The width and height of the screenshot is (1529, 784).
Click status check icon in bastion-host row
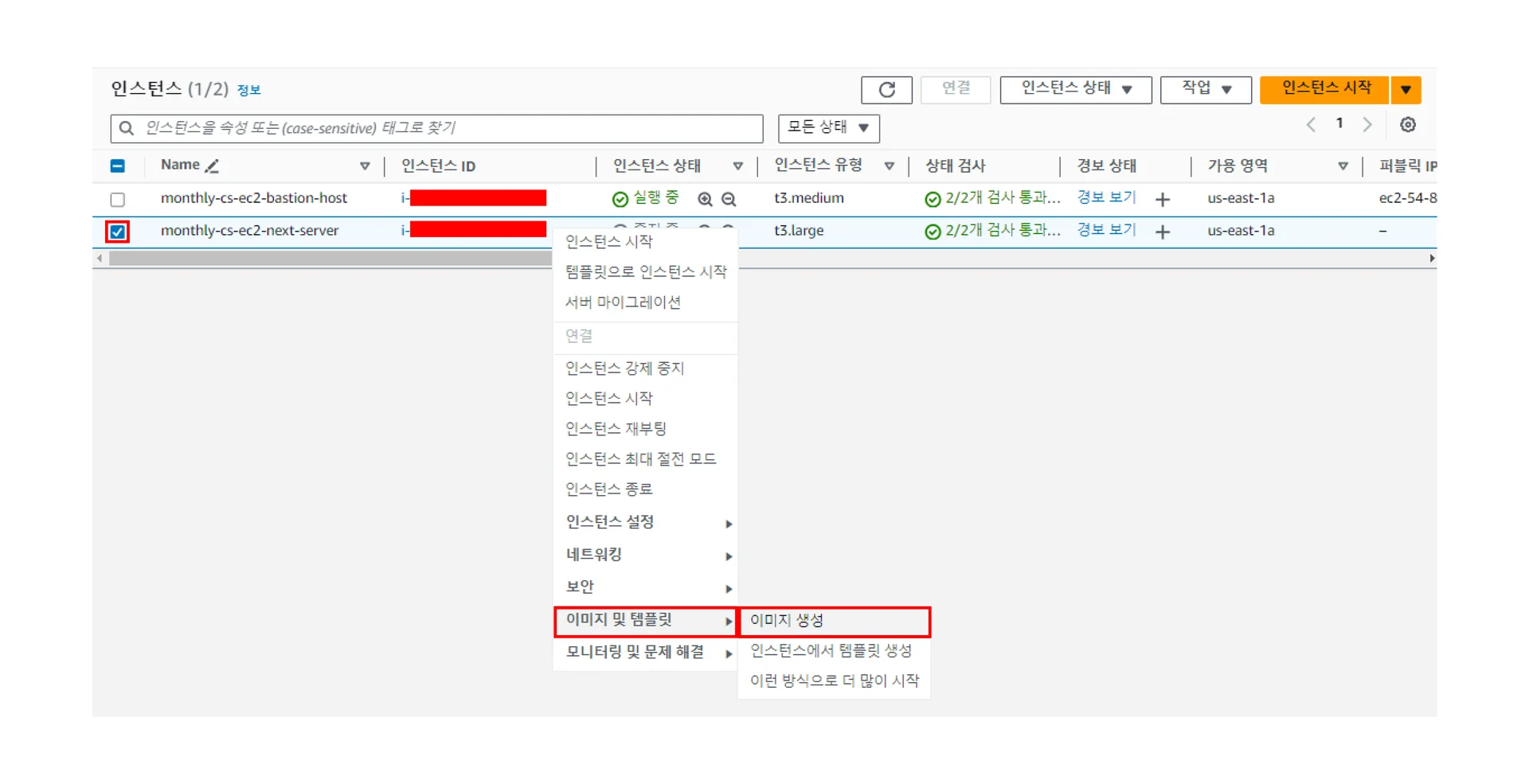[x=933, y=199]
